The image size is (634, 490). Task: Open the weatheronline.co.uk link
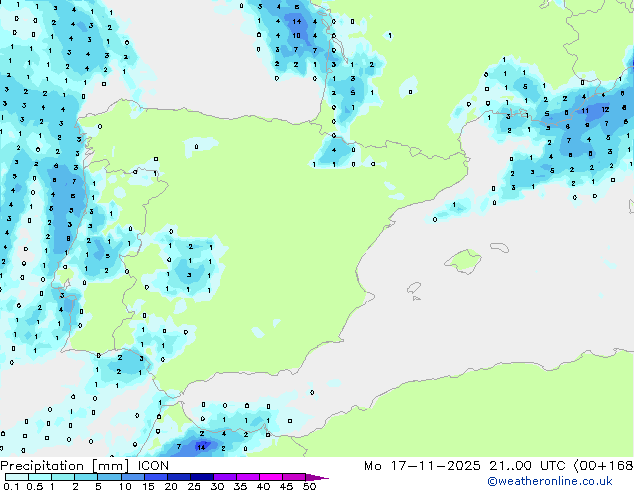(550, 481)
